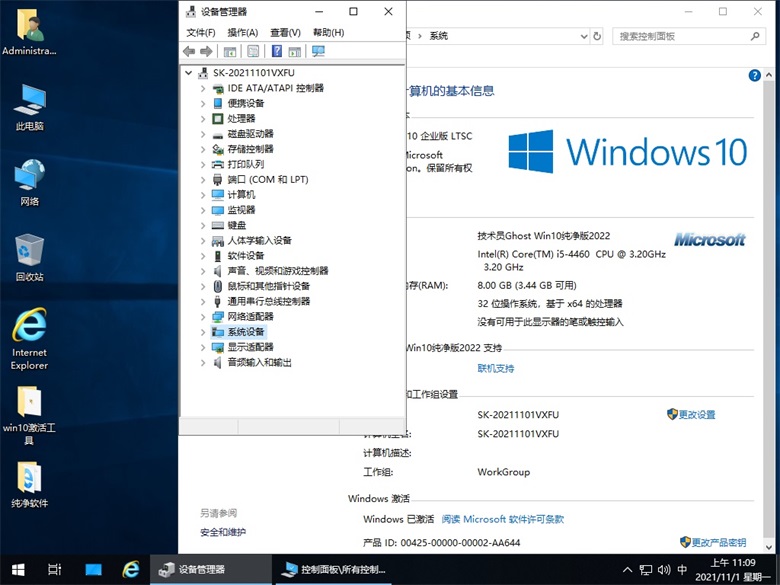Click the 联机支持 link
Screen dimensions: 780x585
[x=495, y=369]
